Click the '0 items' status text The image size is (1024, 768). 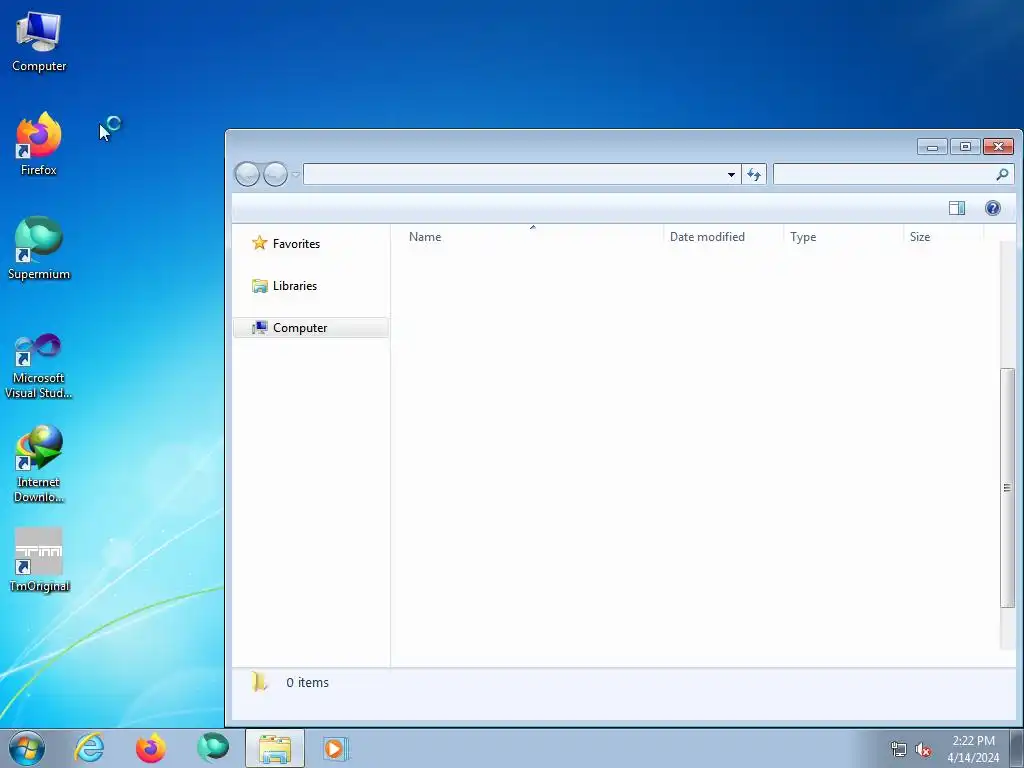[x=308, y=682]
